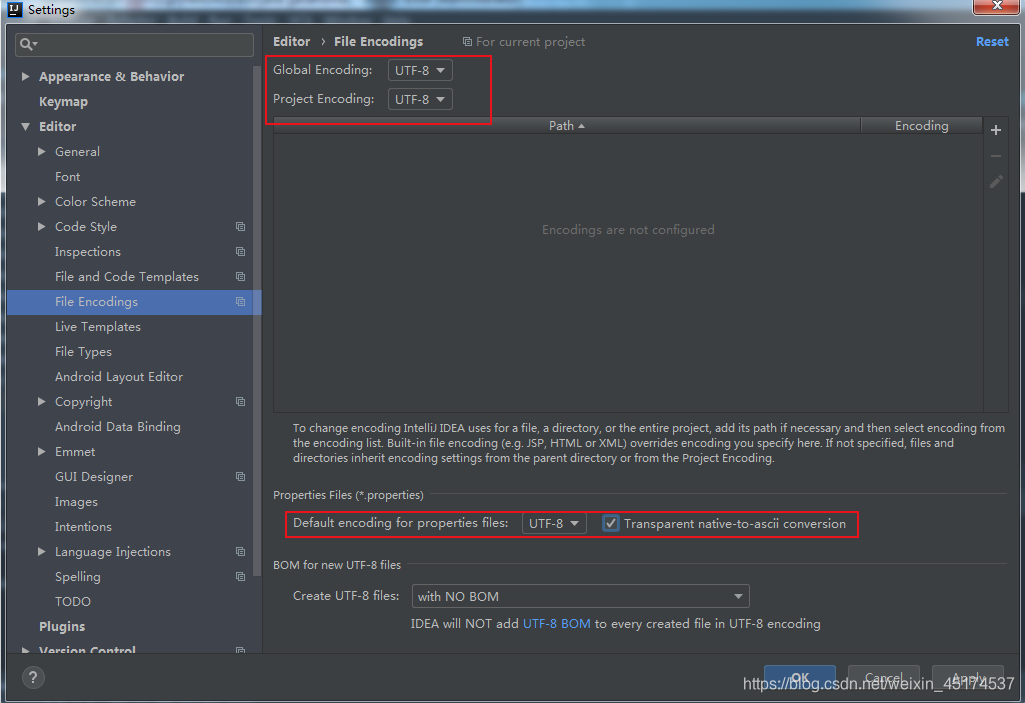Close the Settings dialog window

point(996,7)
